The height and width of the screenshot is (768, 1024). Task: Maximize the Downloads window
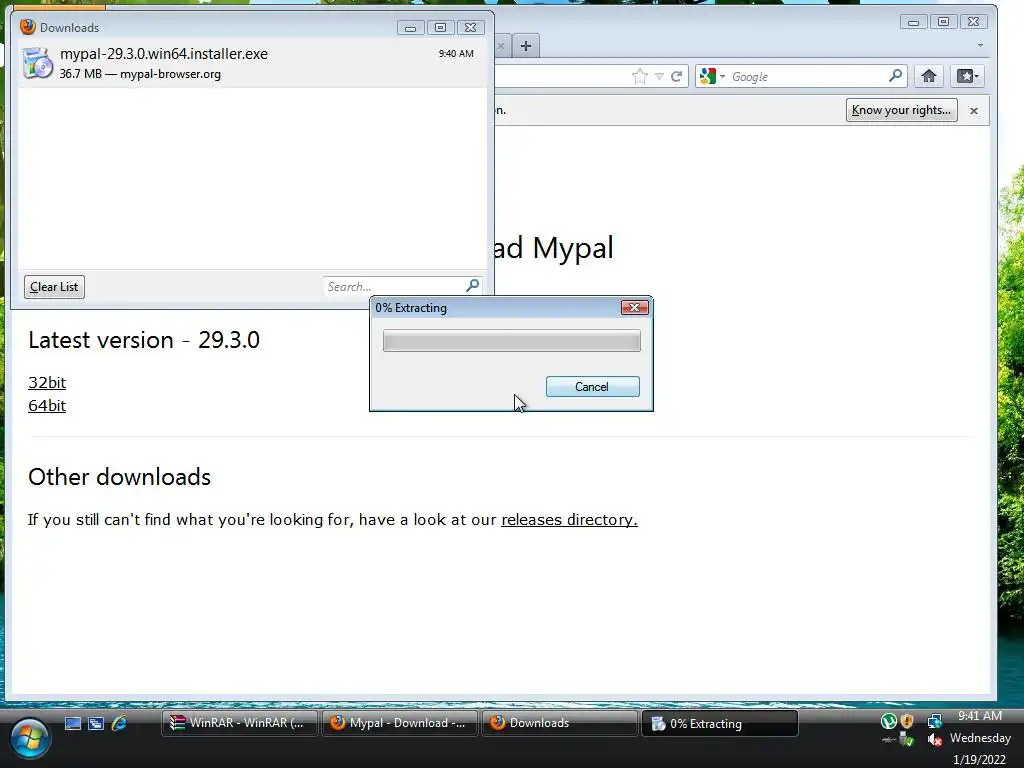coord(440,27)
